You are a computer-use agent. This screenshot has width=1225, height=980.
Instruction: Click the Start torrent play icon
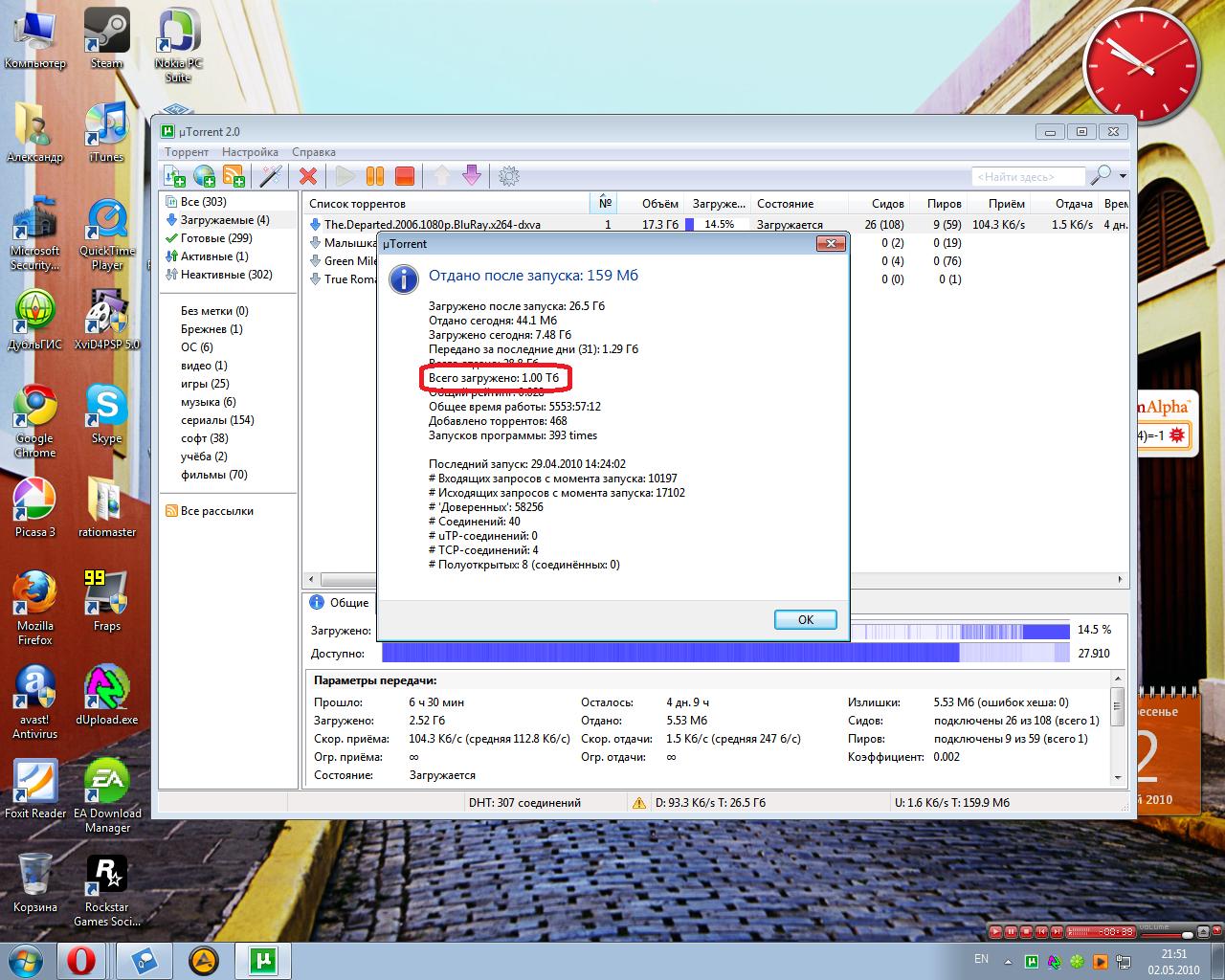(x=345, y=175)
